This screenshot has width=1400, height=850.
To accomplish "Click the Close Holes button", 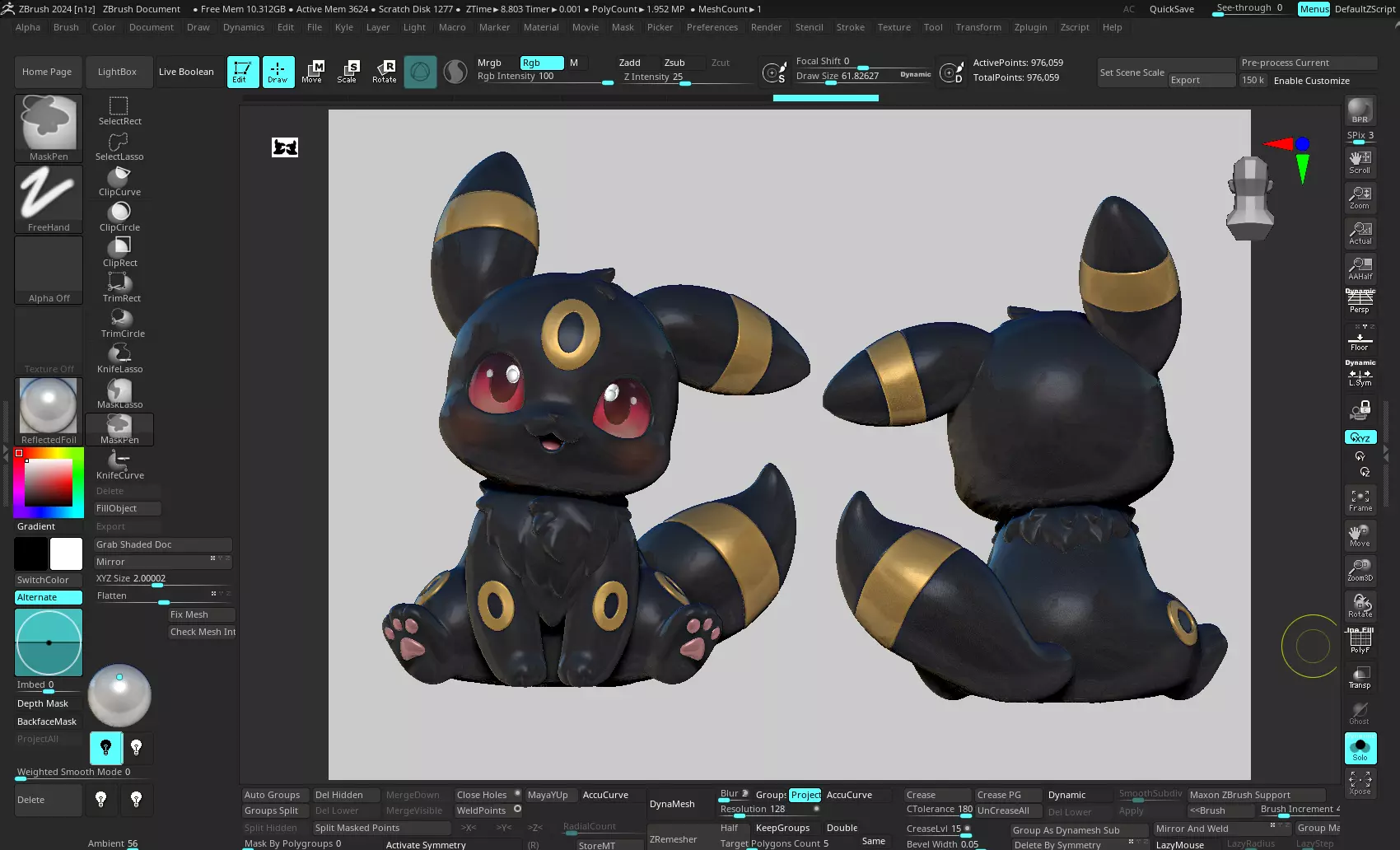I will click(488, 795).
